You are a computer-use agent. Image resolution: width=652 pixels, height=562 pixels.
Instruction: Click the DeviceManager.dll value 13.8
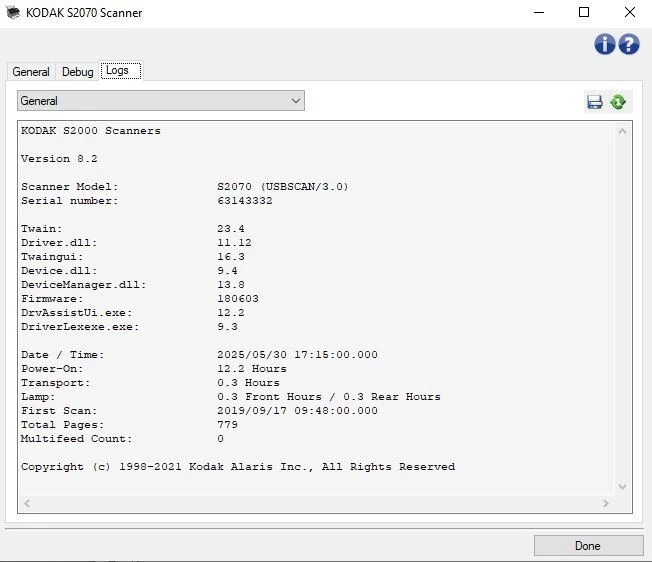pyautogui.click(x=231, y=285)
